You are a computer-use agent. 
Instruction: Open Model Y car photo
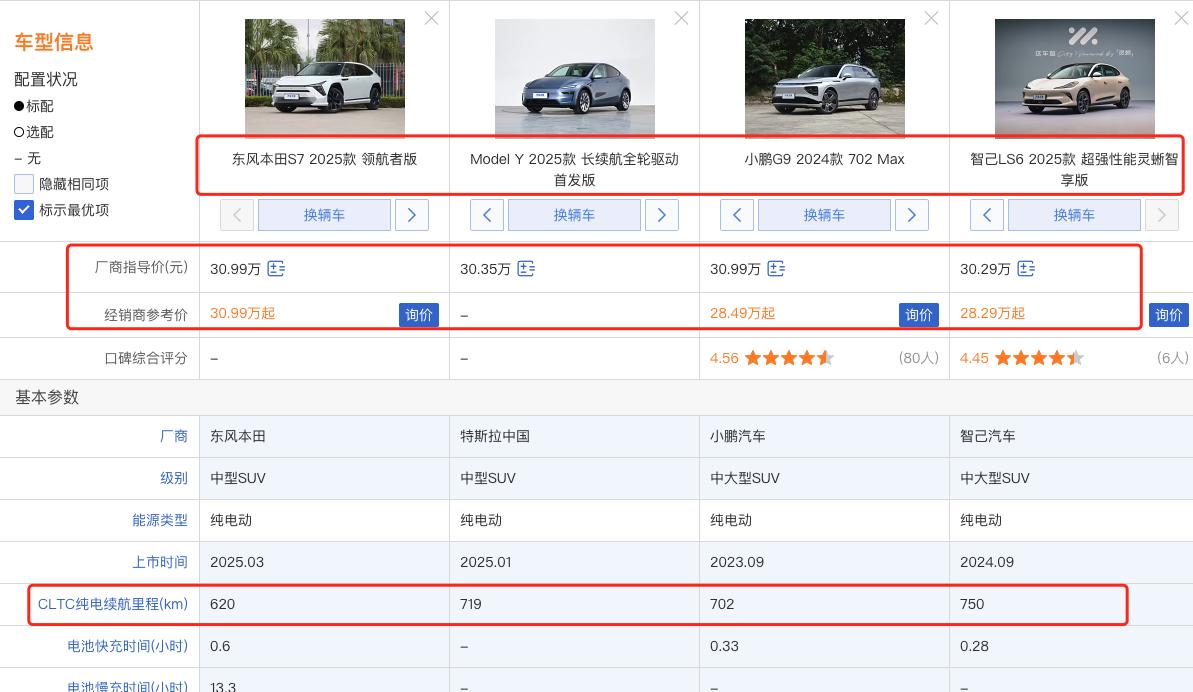[574, 77]
